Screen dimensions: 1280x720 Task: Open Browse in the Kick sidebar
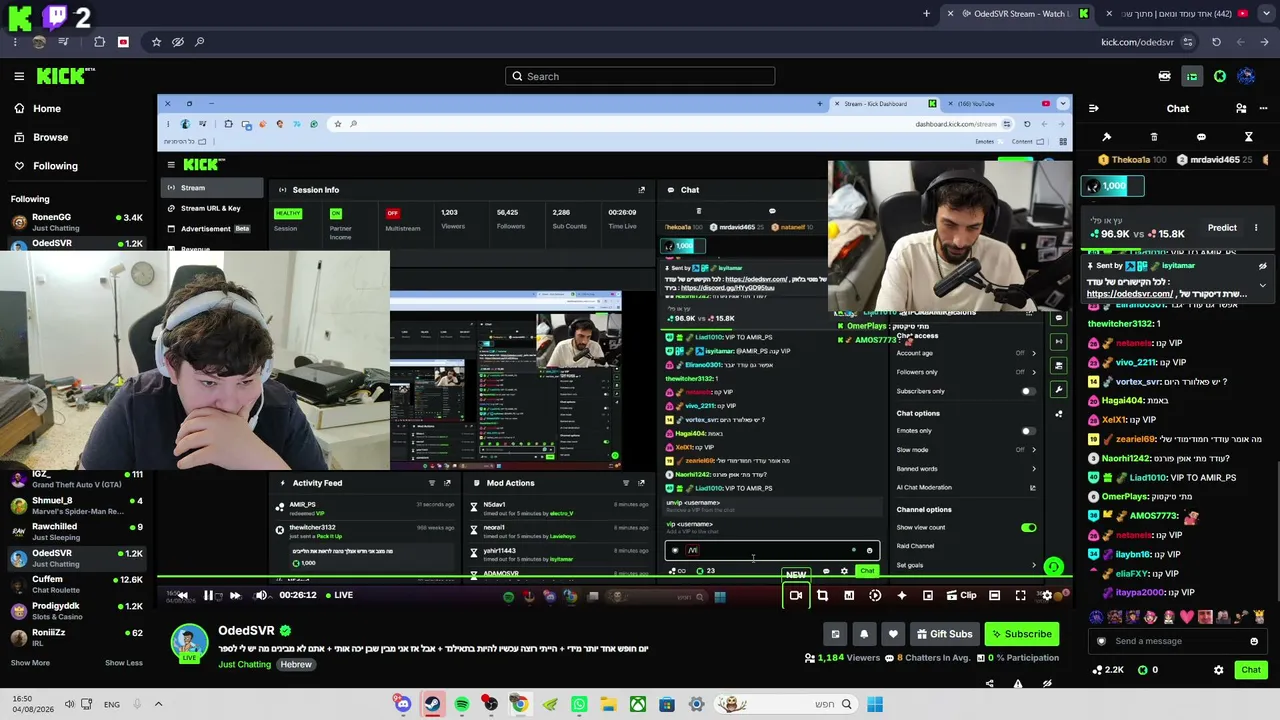pyautogui.click(x=41, y=137)
